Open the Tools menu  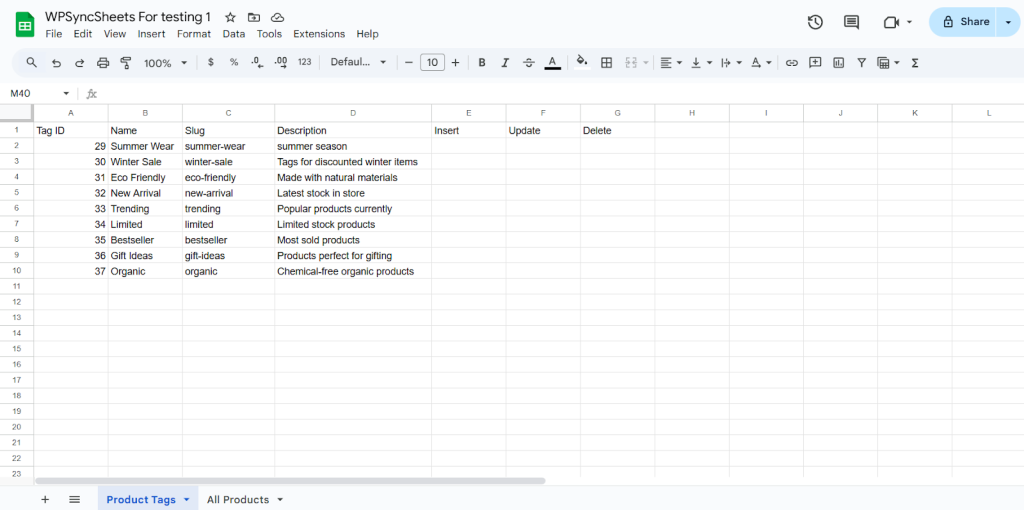pyautogui.click(x=269, y=34)
